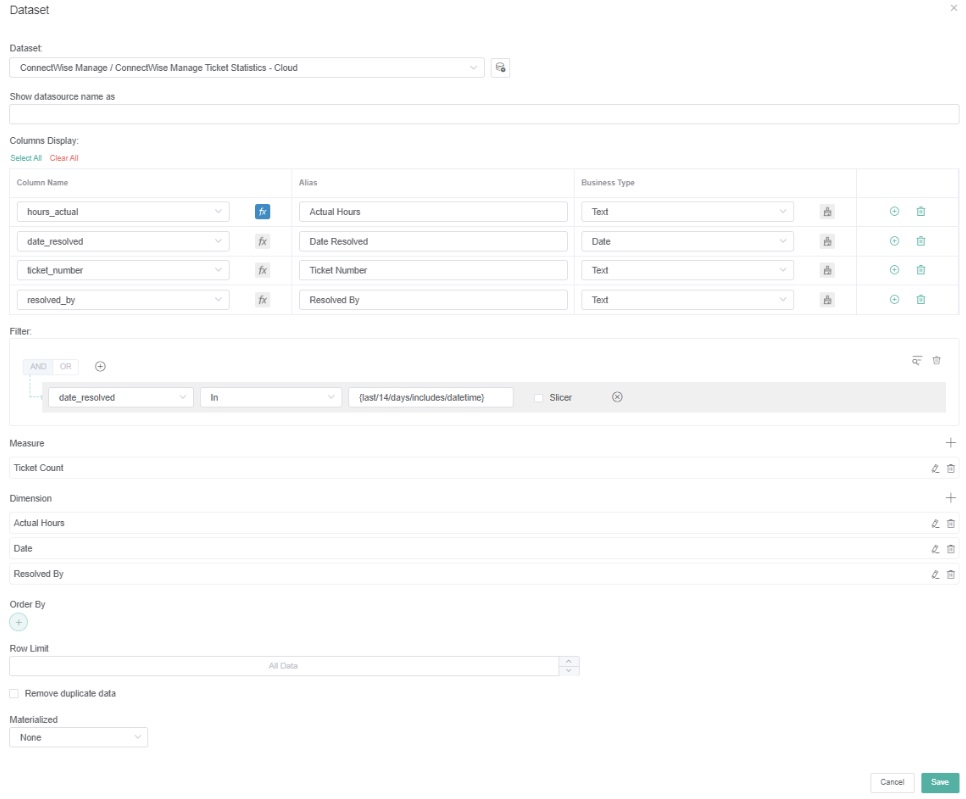Add a new filter condition with the plus icon
966x799 pixels.
(100, 366)
